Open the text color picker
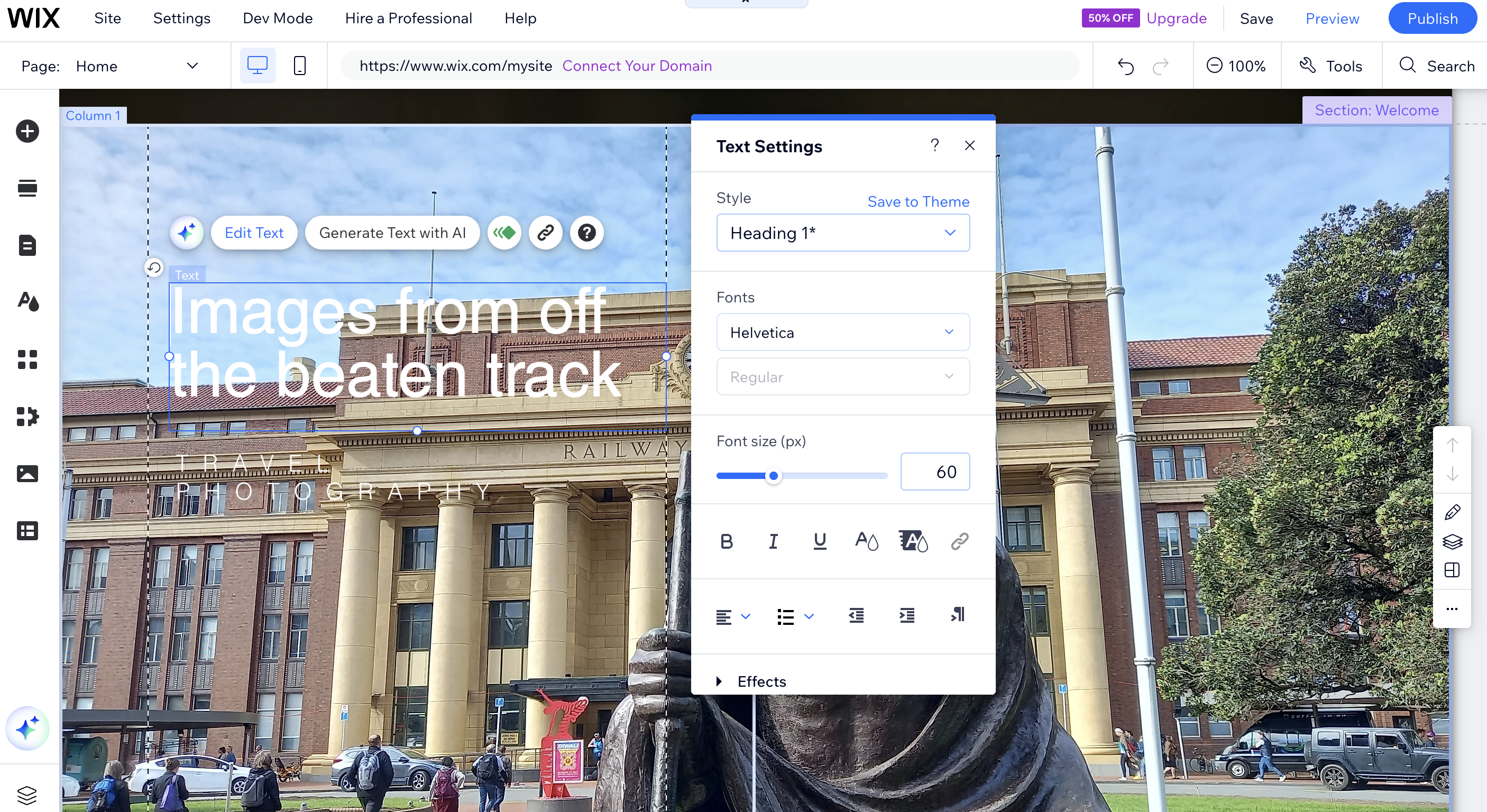 point(867,541)
